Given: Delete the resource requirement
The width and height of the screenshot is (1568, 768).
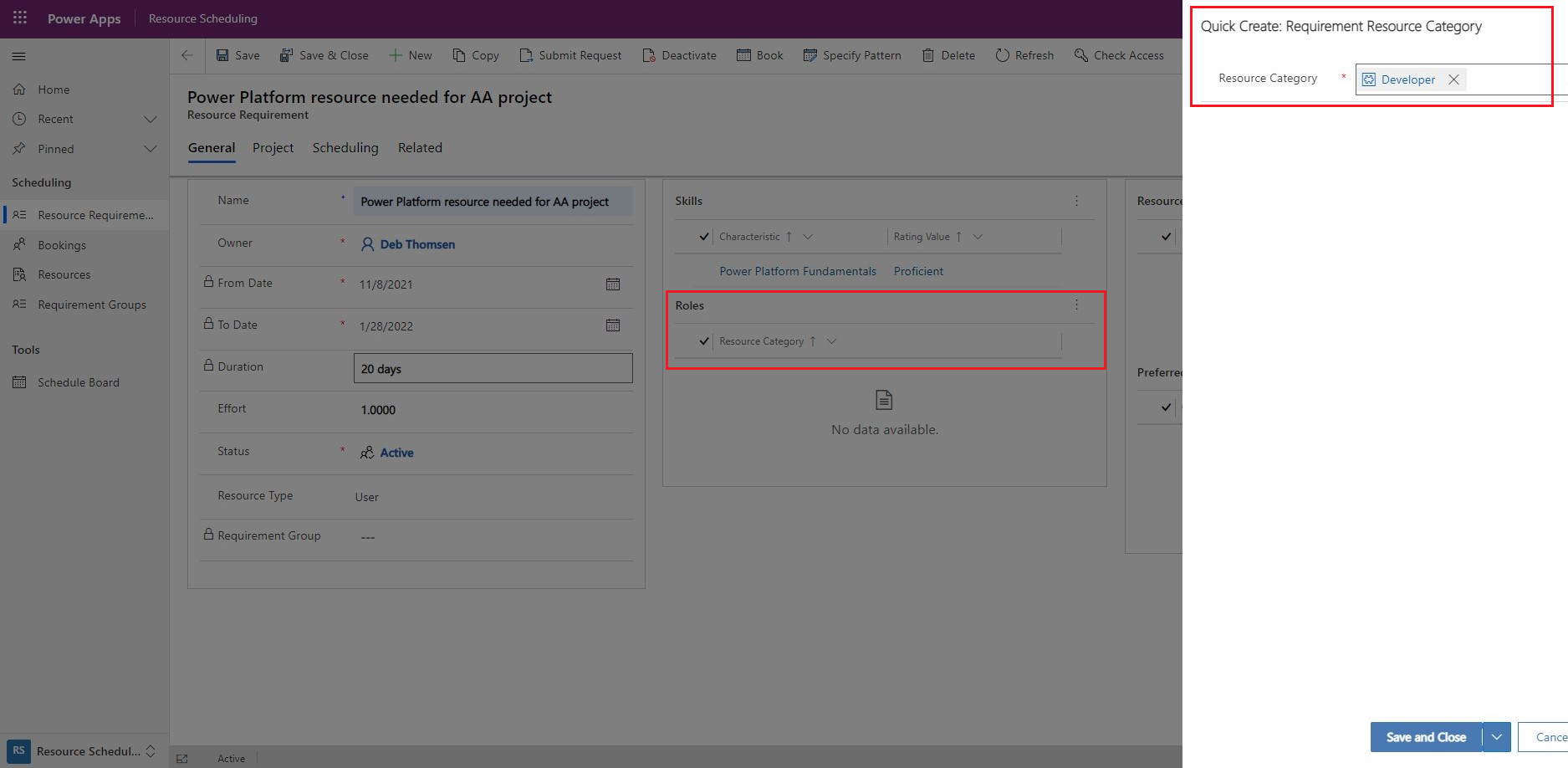Looking at the screenshot, I should click(x=948, y=55).
